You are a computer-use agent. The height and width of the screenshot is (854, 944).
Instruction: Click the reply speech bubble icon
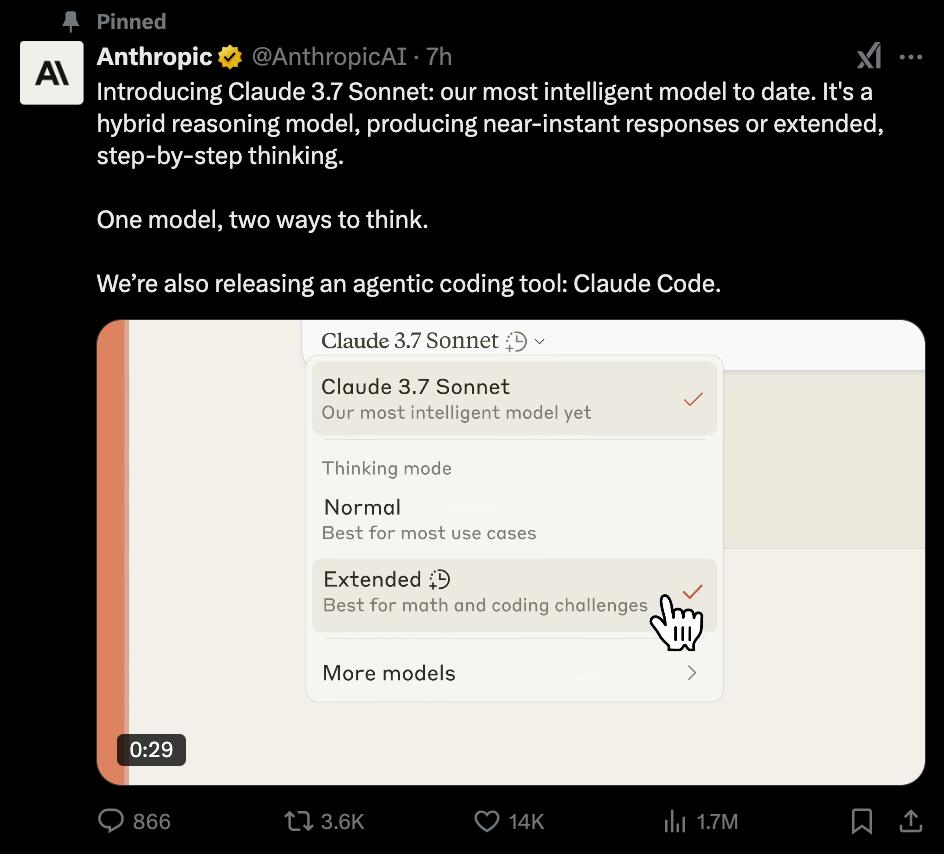pos(111,821)
